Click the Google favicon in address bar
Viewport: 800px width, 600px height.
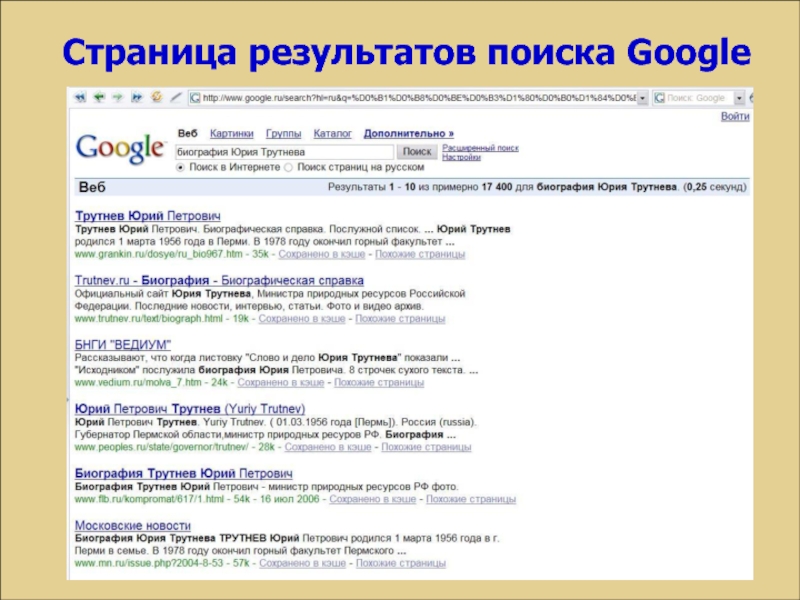pos(195,97)
